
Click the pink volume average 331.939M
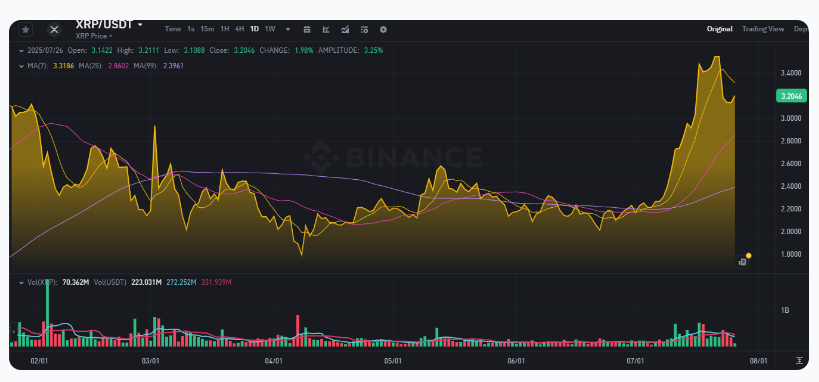click(x=216, y=283)
